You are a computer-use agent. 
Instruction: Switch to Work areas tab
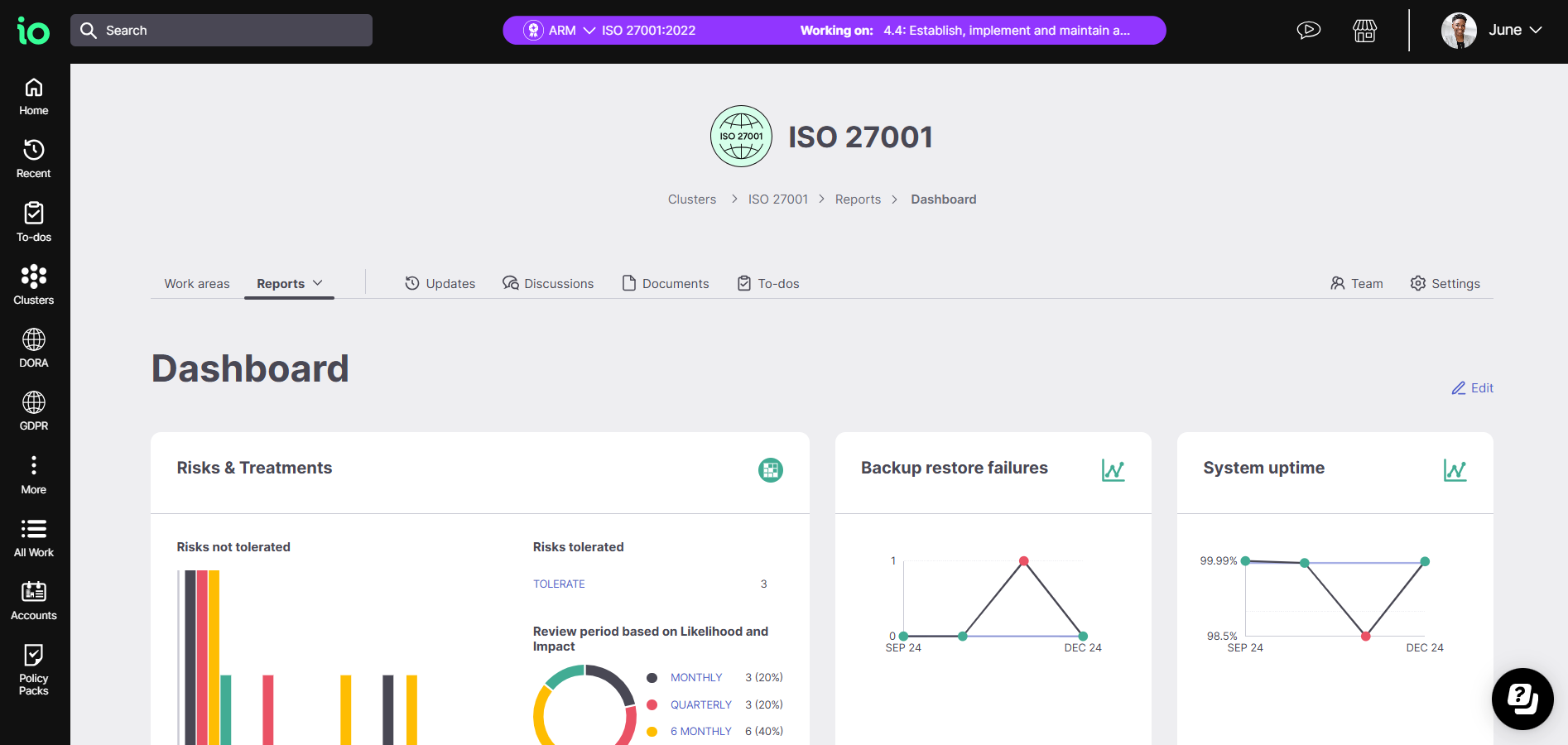tap(197, 283)
